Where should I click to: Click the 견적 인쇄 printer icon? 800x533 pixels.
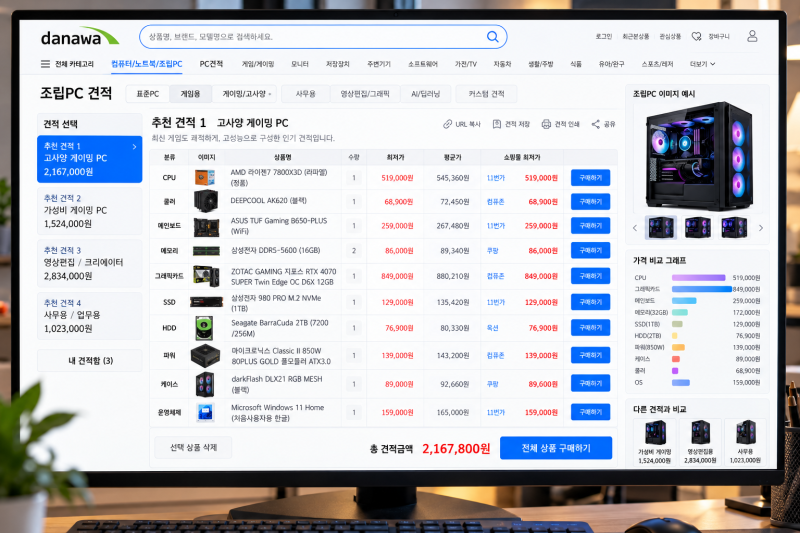pos(546,124)
